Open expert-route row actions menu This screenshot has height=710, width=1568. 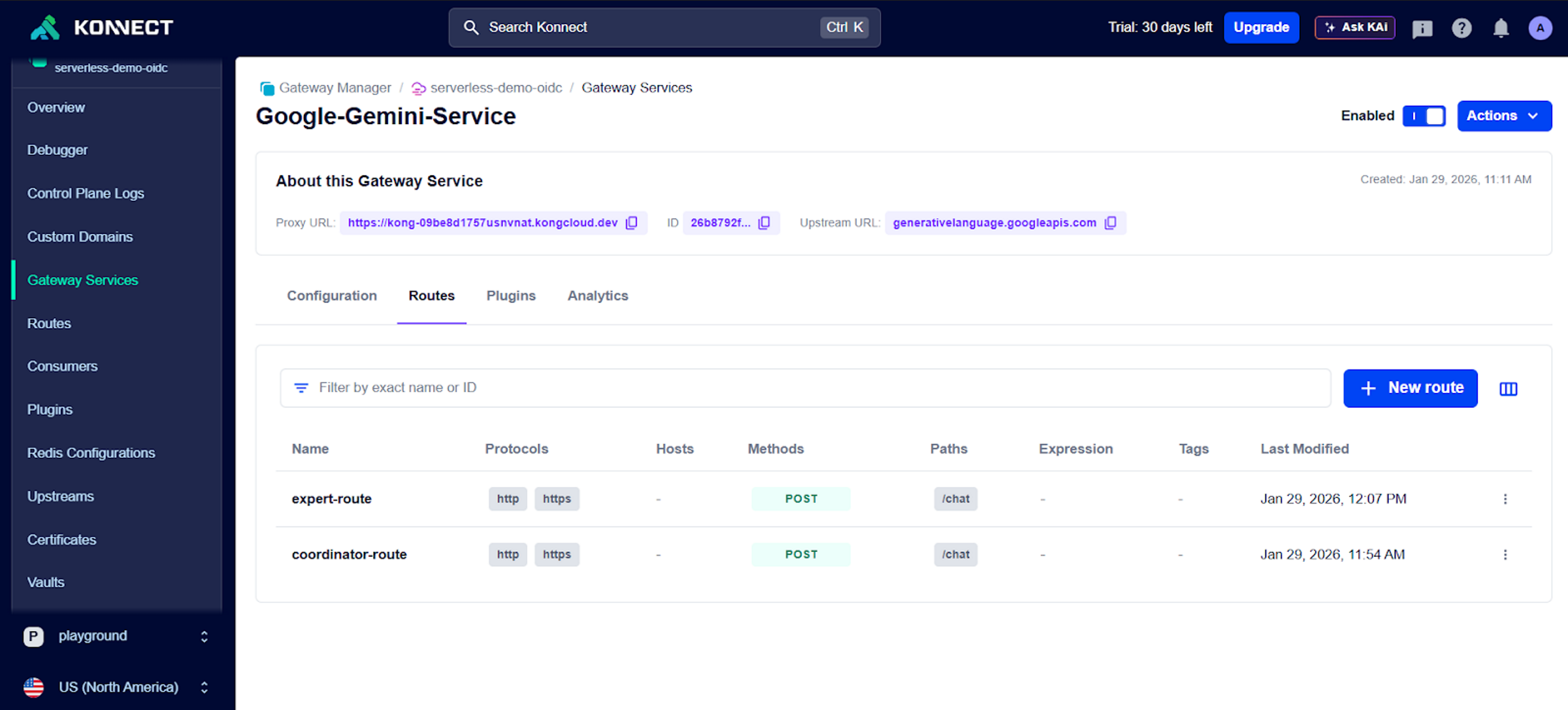click(1505, 499)
